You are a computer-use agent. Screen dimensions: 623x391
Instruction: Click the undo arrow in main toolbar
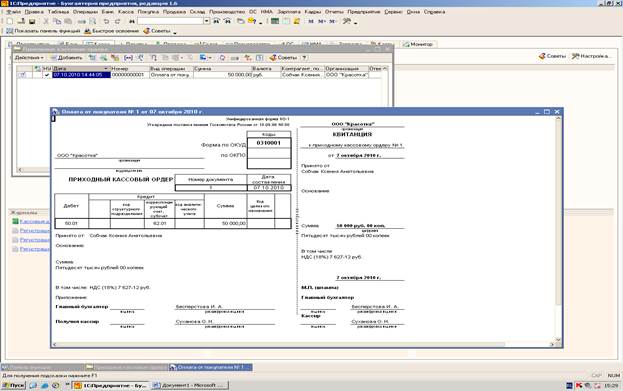point(106,21)
